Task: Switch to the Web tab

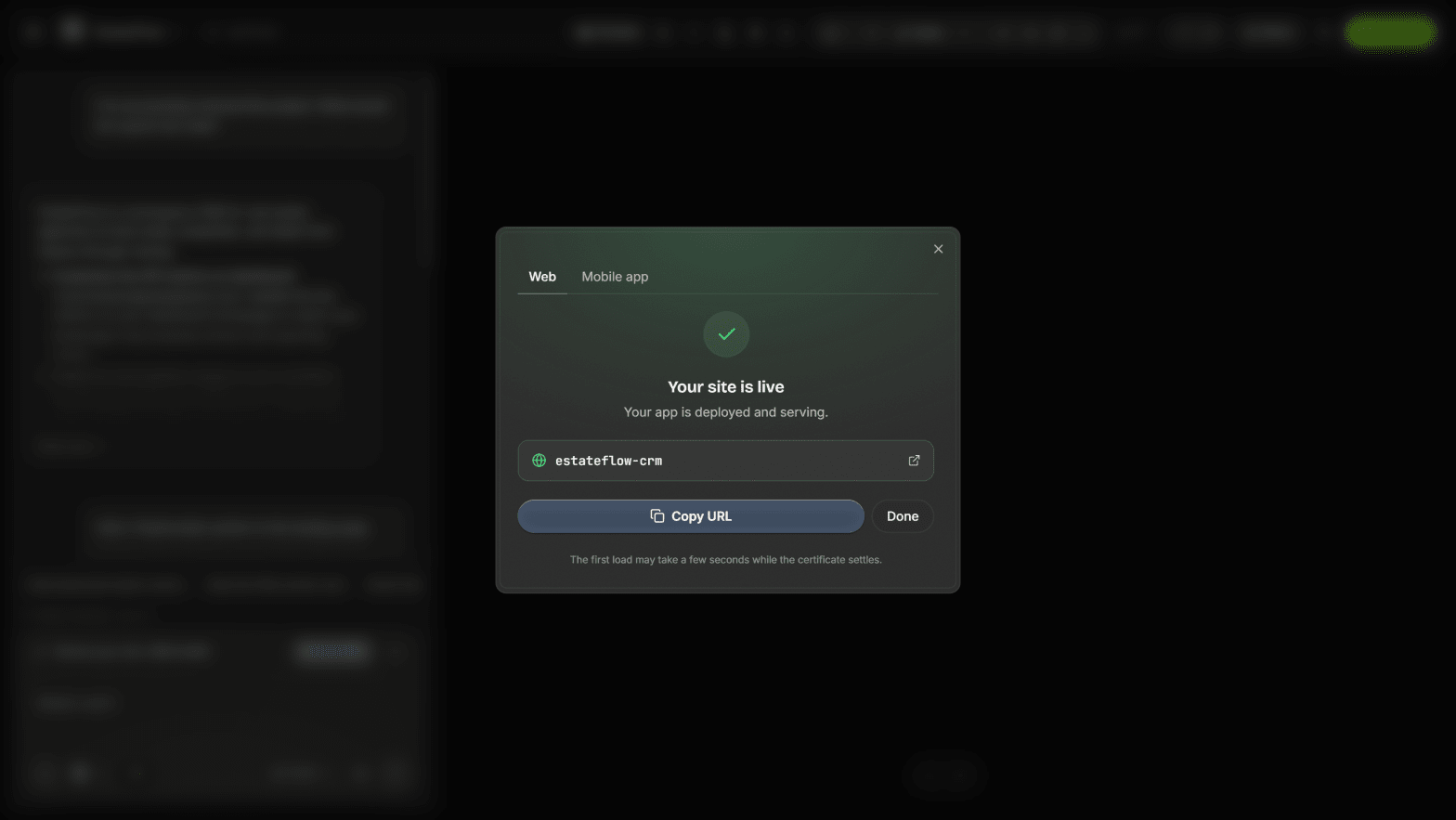Action: point(542,277)
